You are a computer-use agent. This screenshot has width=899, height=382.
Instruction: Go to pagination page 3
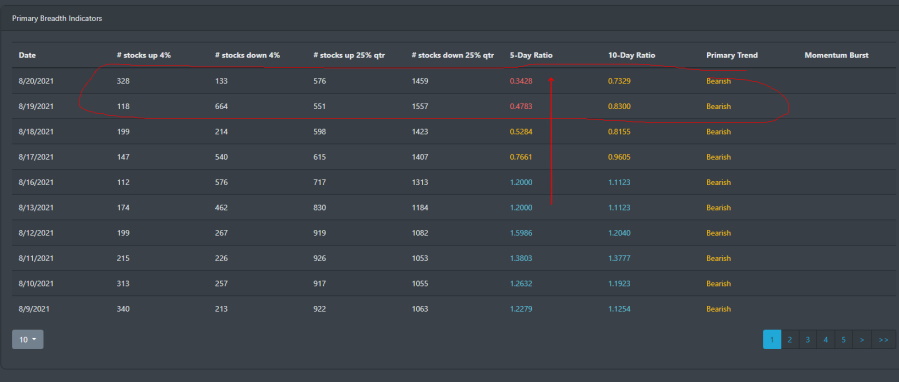(x=807, y=340)
